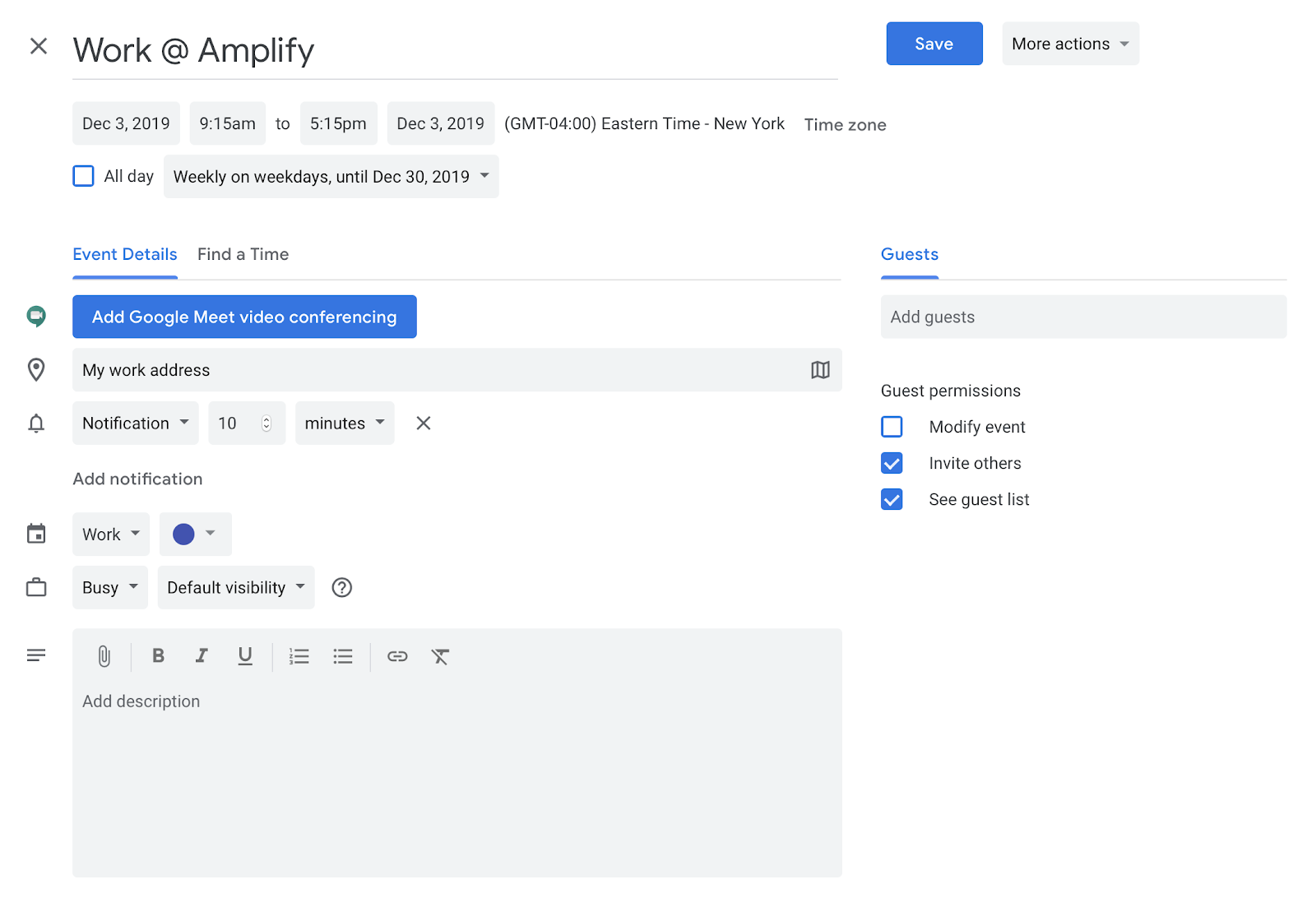Open the event color picker swatch
The width and height of the screenshot is (1316, 921).
(x=196, y=535)
